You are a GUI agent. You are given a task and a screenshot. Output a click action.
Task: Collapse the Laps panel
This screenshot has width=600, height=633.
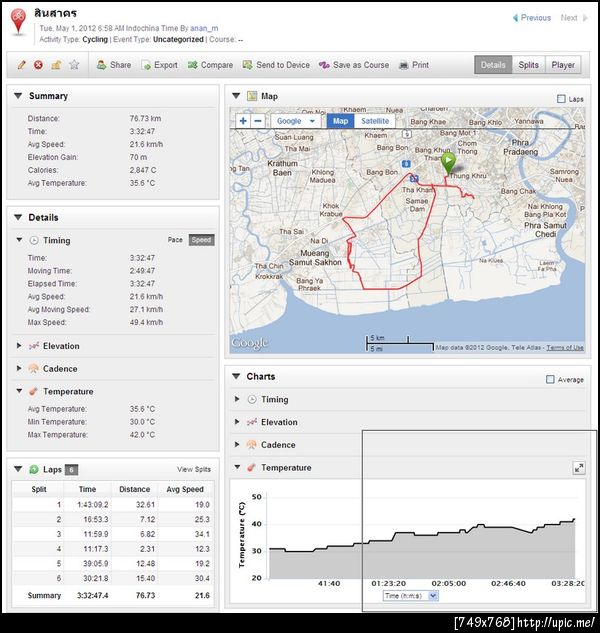18,469
